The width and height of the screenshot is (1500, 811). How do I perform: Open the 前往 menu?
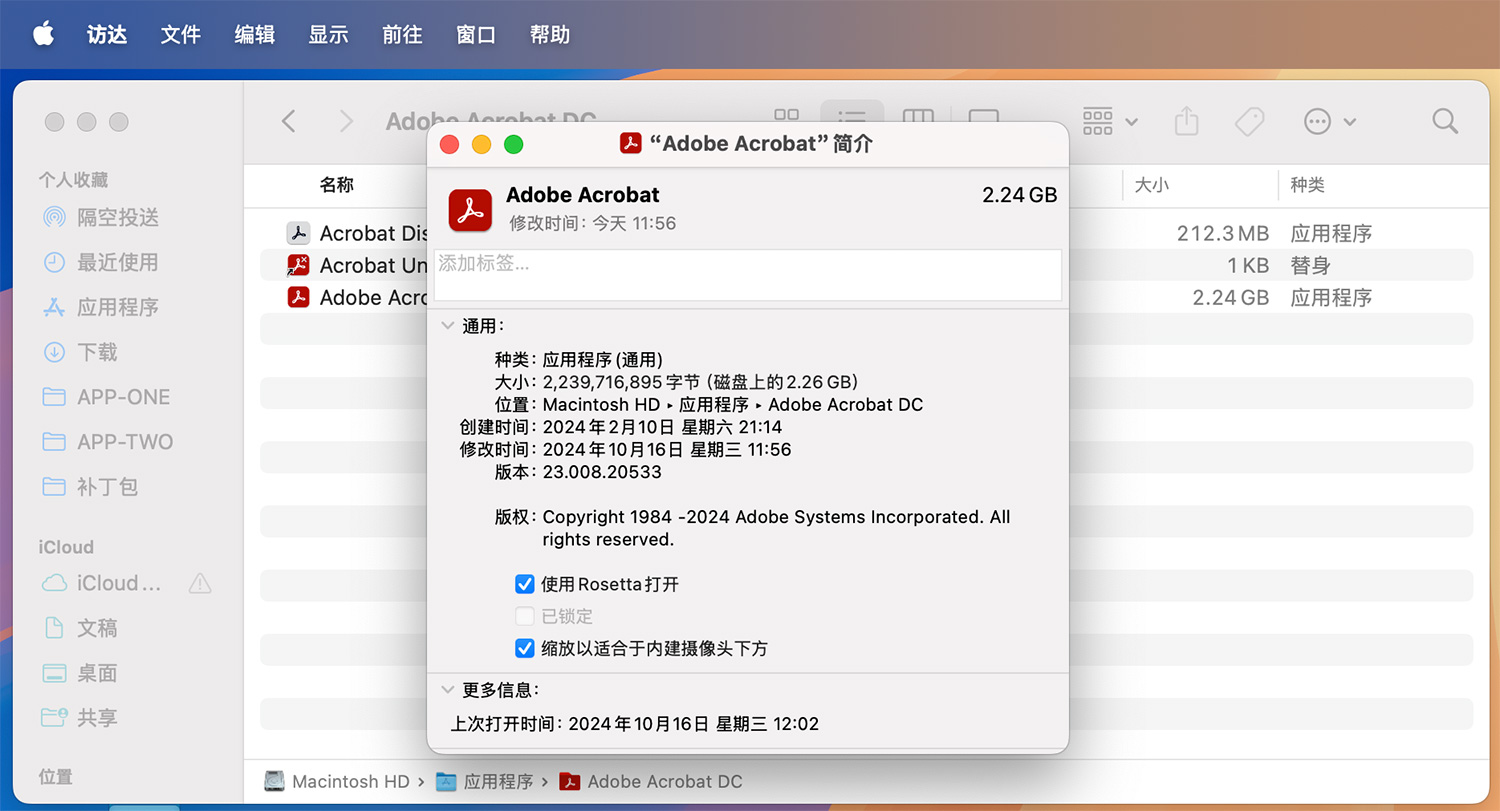coord(402,34)
